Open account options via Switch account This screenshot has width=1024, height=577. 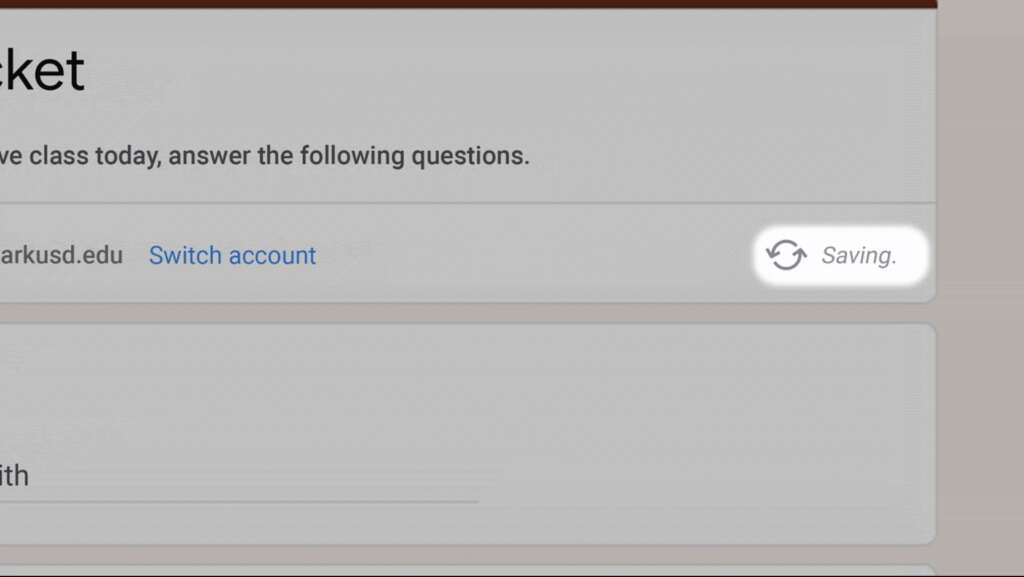(x=232, y=256)
